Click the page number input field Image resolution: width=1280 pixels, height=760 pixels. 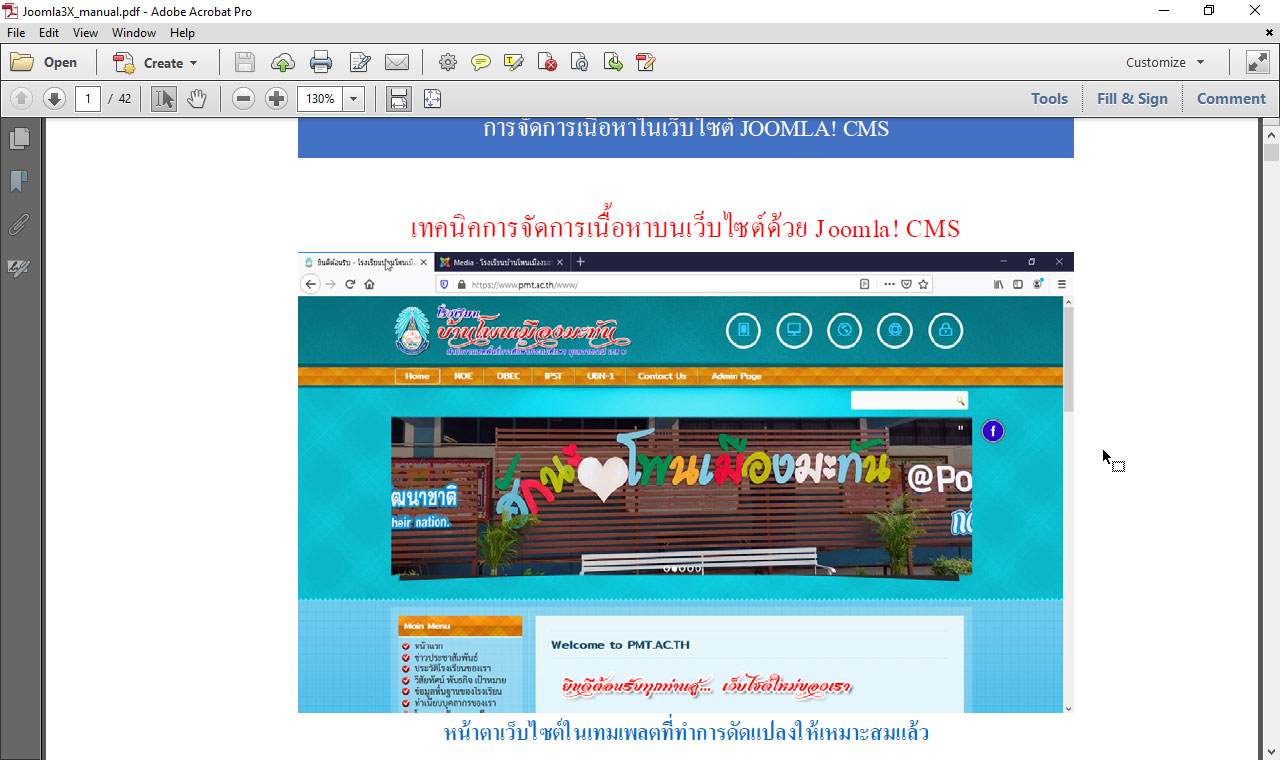(x=88, y=98)
